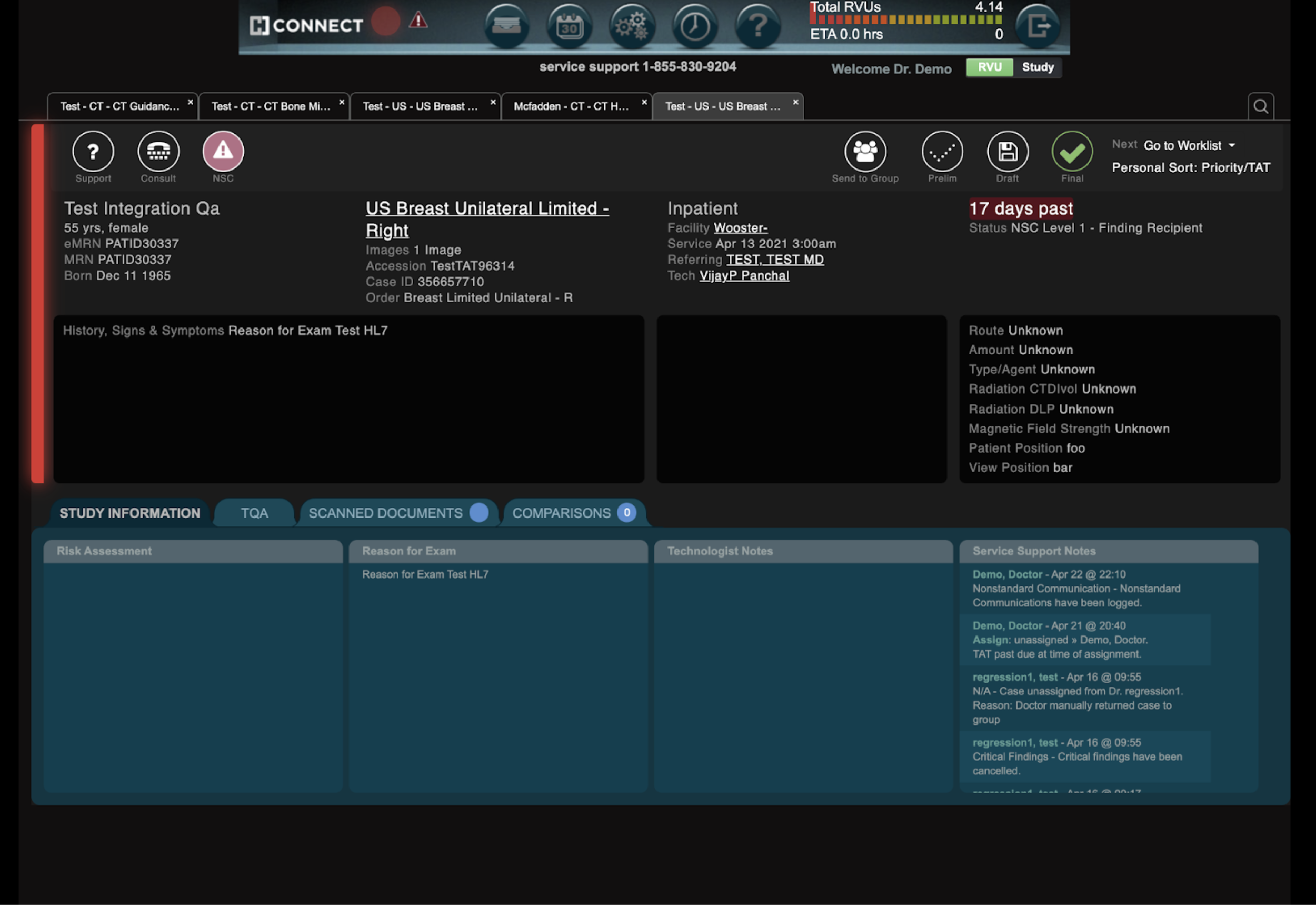
Task: Click the Total RVUs progress bar
Action: [905, 20]
